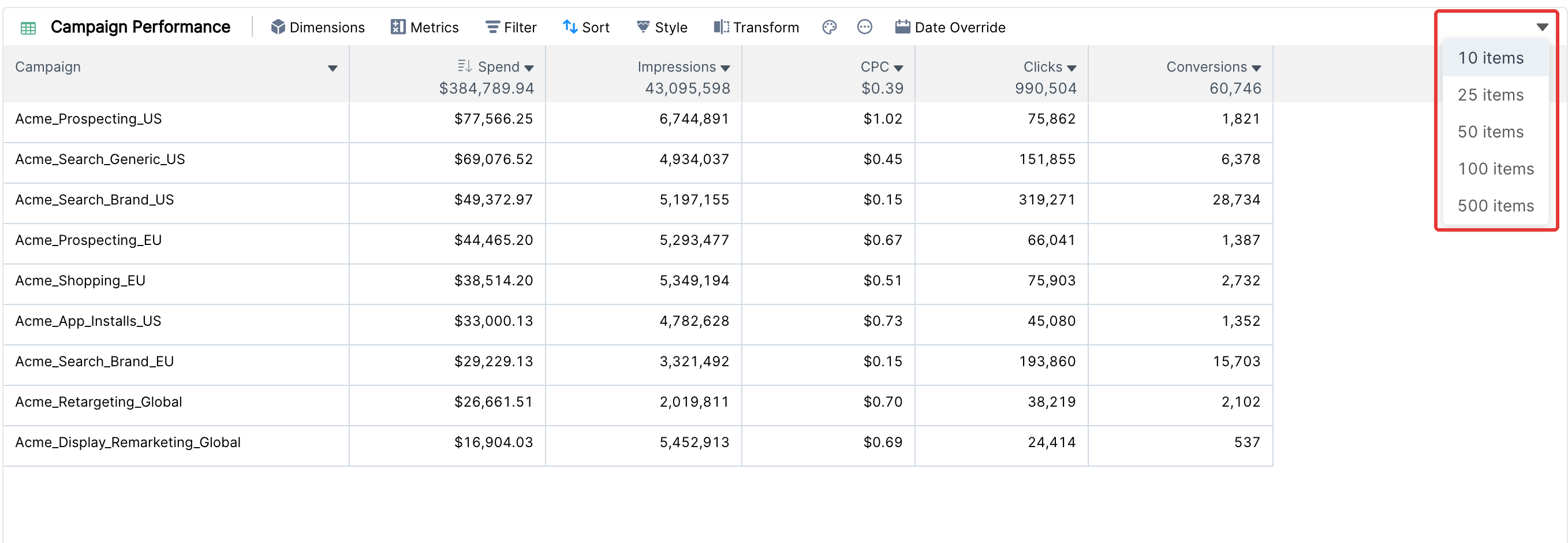Screen dimensions: 1568x543
Task: Open the Transform options
Action: pos(757,27)
